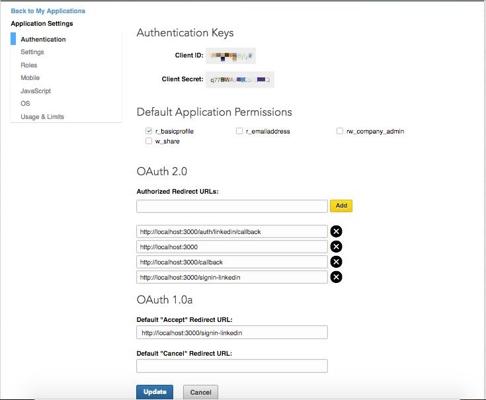Open the Authentication settings section
The width and height of the screenshot is (486, 400).
[x=43, y=39]
